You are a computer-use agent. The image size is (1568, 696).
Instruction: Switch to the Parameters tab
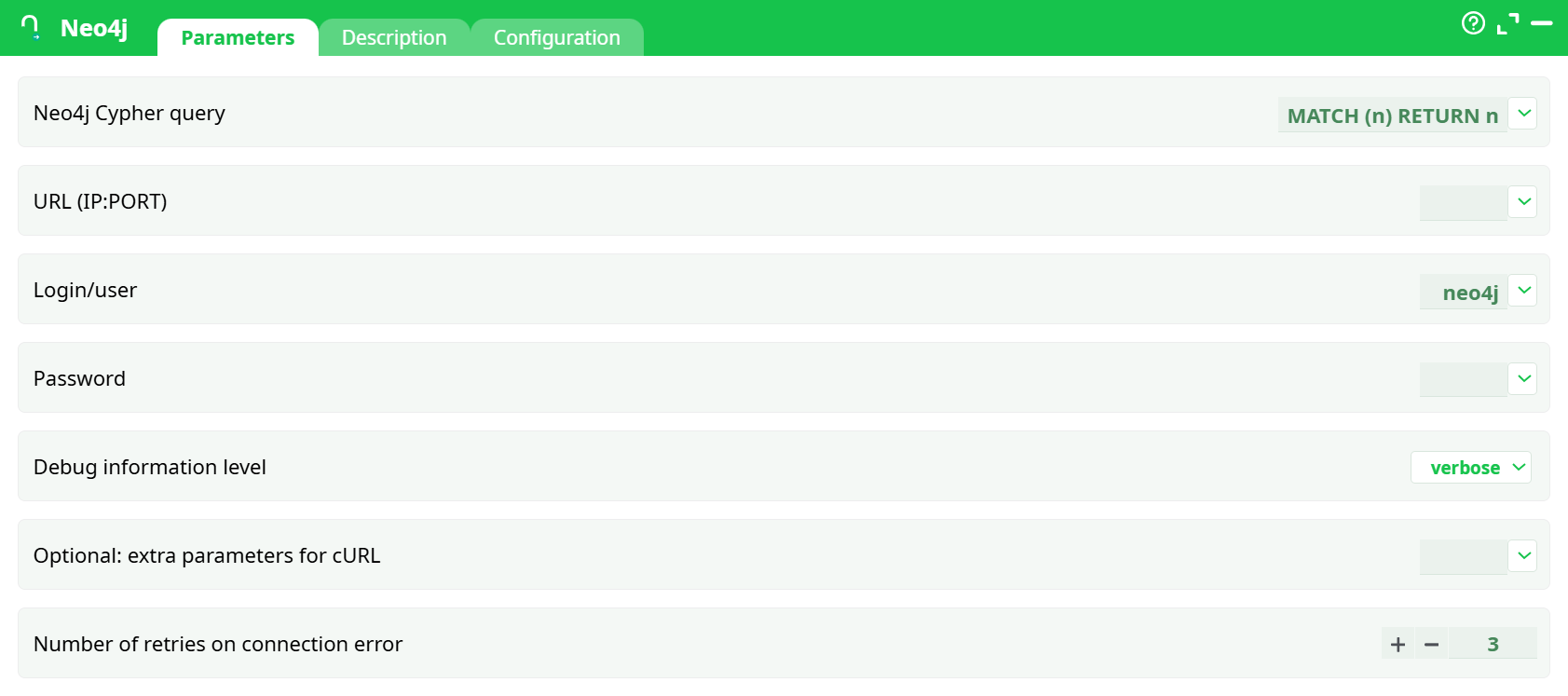coord(238,37)
